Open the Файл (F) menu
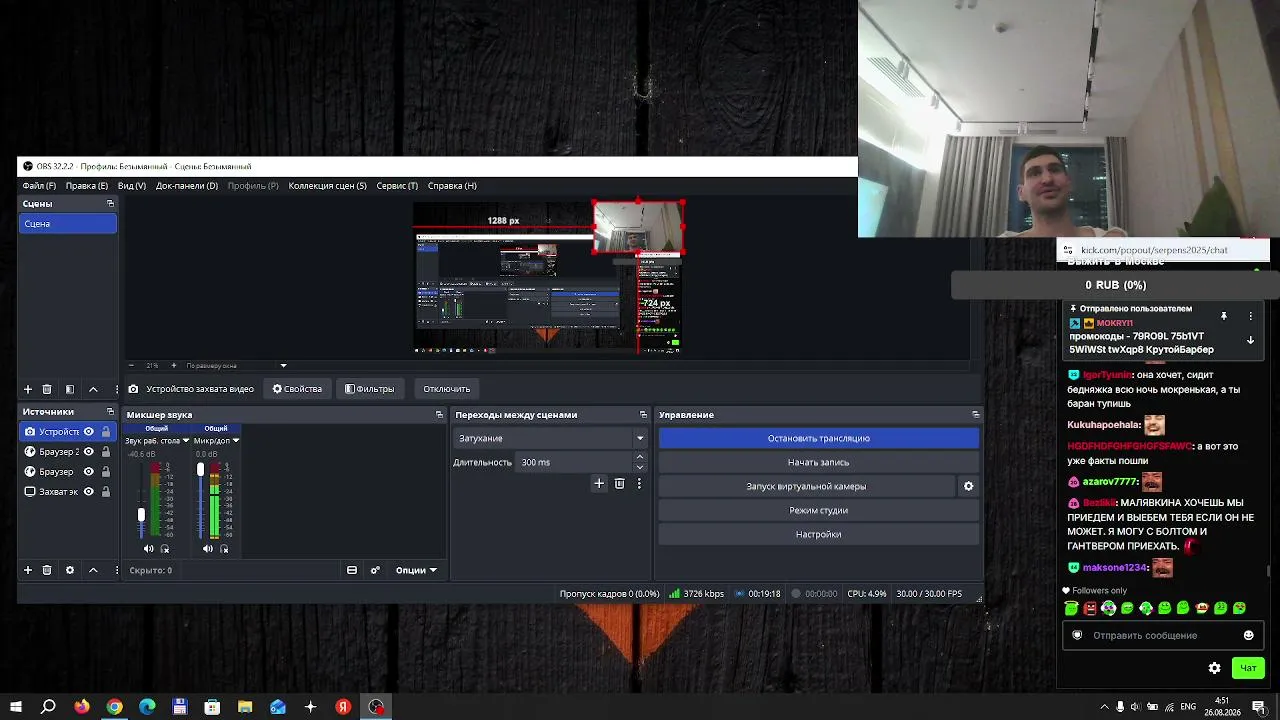This screenshot has height=720, width=1280. pyautogui.click(x=39, y=185)
